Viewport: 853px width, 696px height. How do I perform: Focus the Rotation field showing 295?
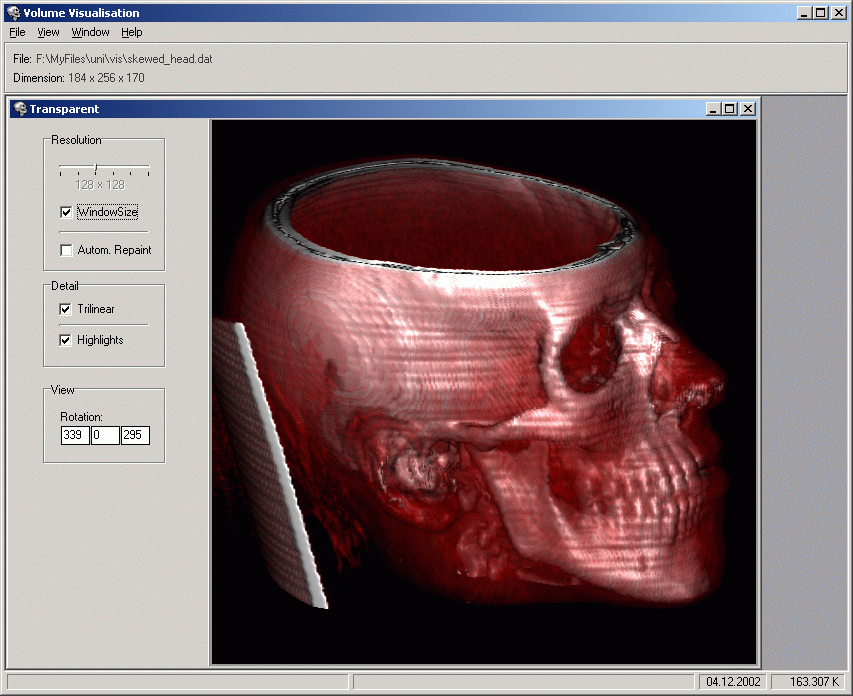[135, 436]
